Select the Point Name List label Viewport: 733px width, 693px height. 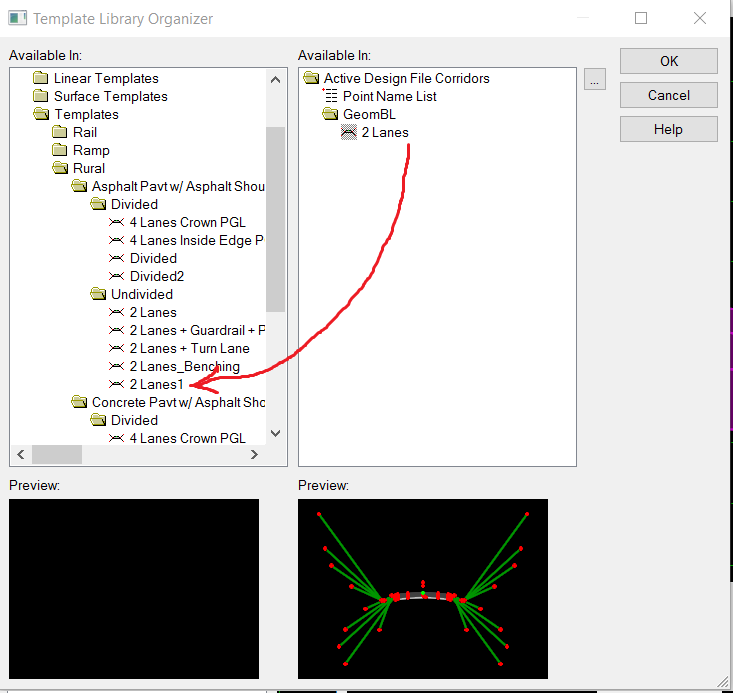click(389, 96)
